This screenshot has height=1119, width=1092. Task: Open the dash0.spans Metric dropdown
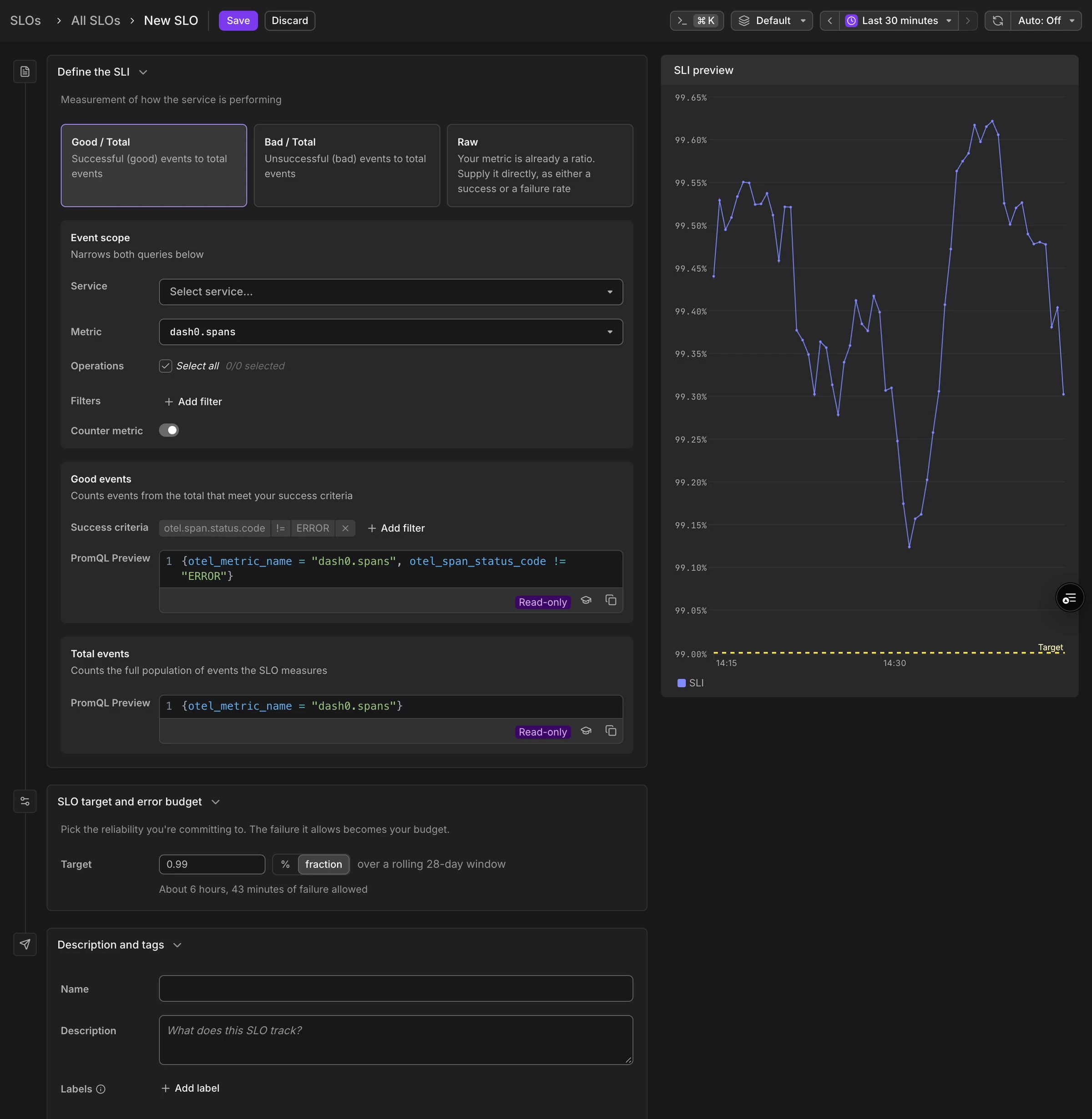click(x=390, y=332)
